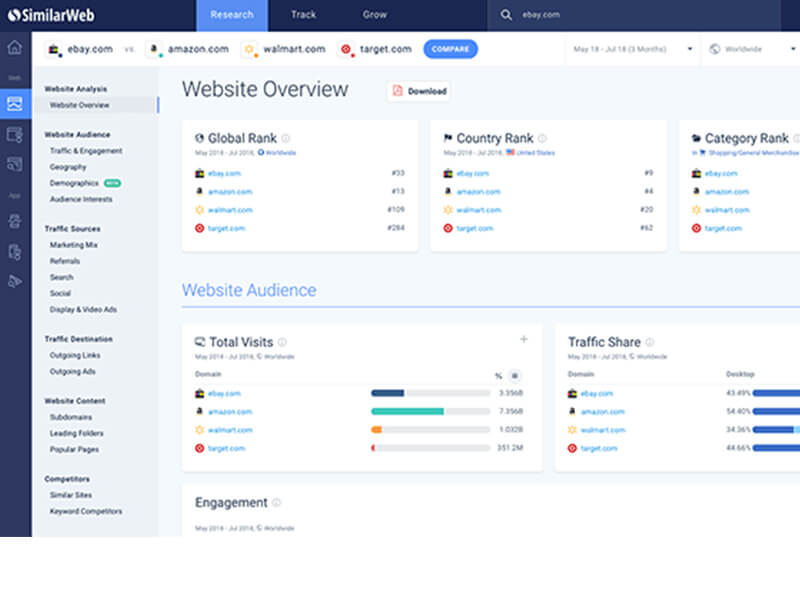Select the Research tab
The width and height of the screenshot is (800, 600).
[232, 15]
